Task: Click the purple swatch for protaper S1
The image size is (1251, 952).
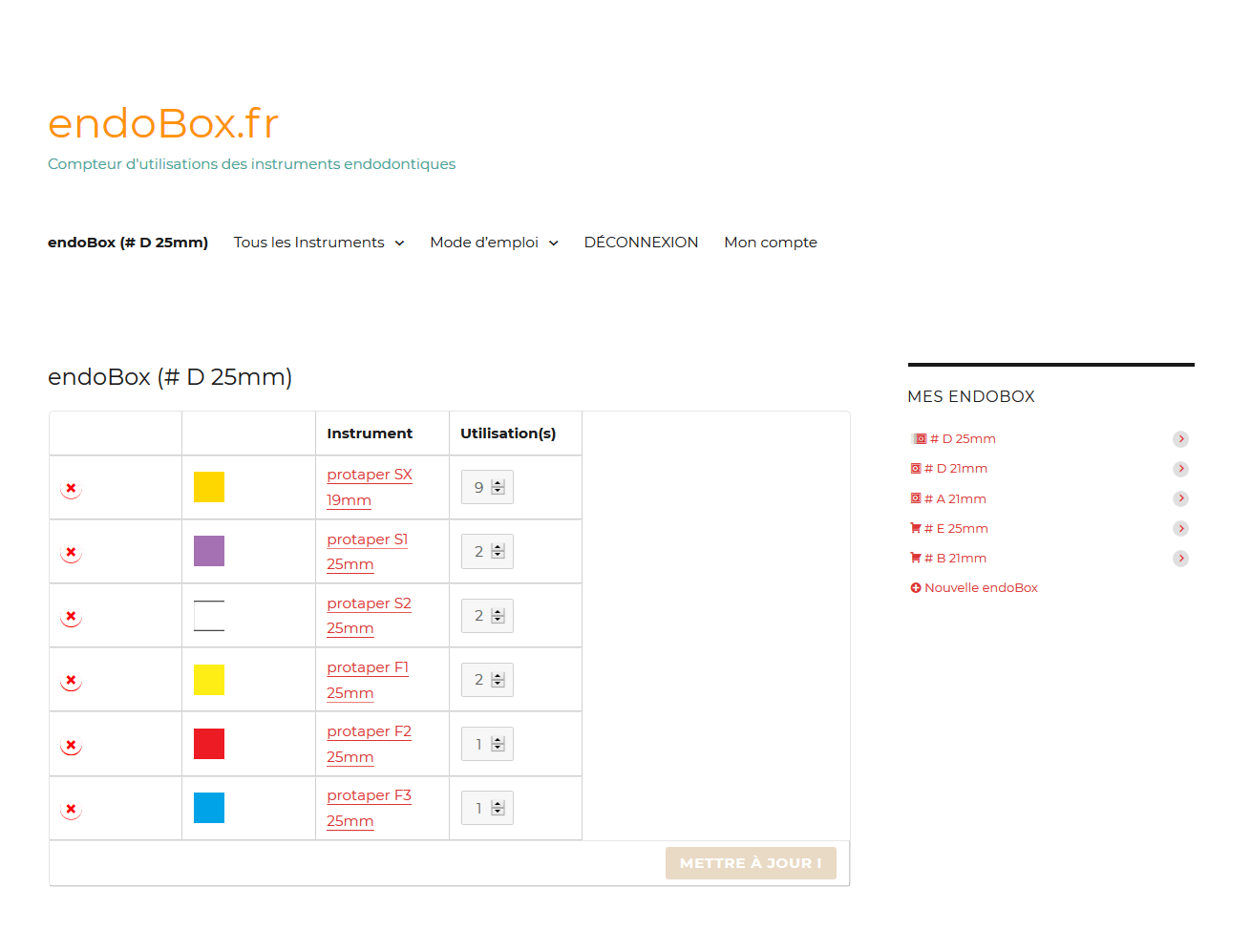Action: (x=209, y=551)
